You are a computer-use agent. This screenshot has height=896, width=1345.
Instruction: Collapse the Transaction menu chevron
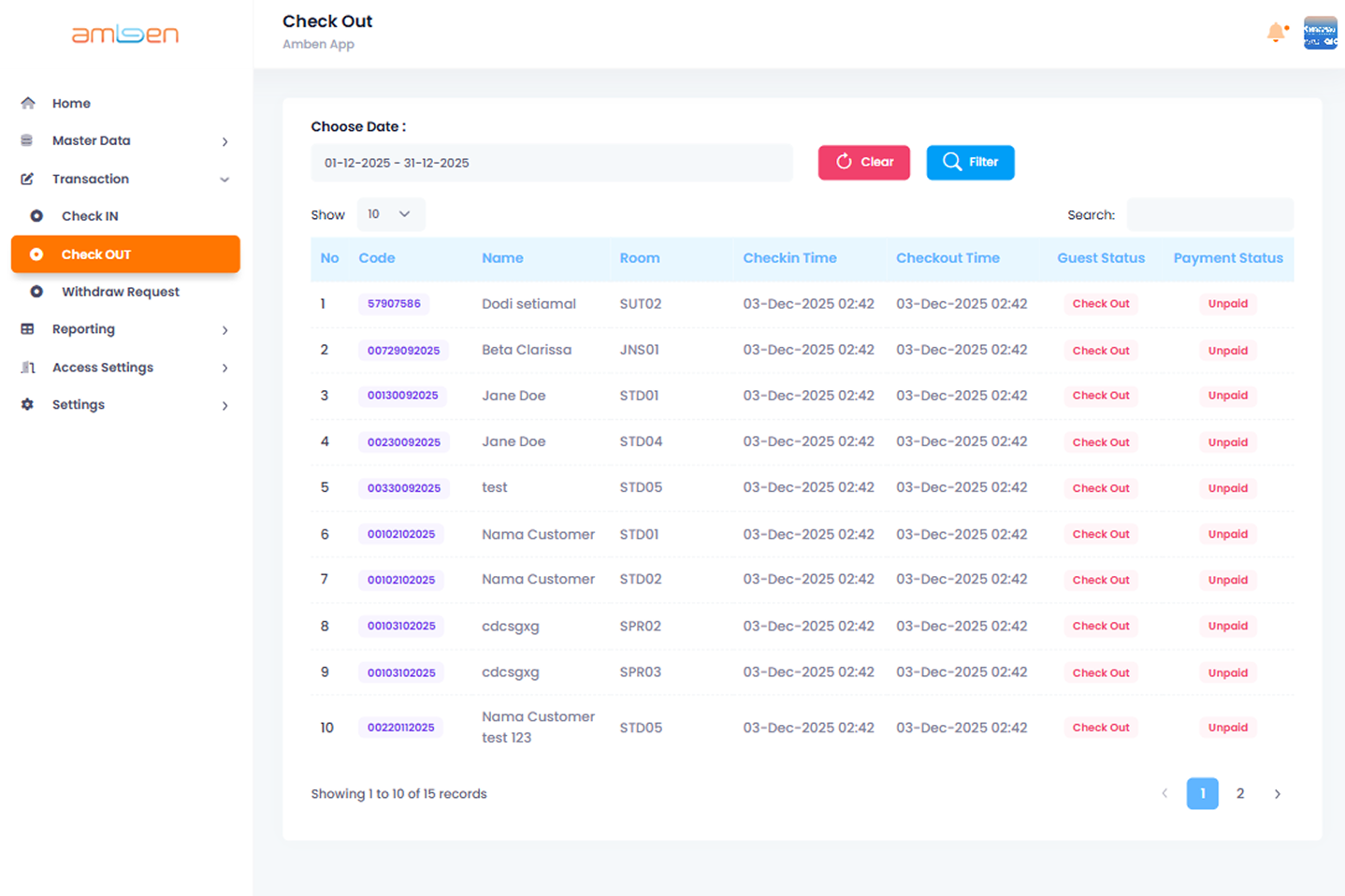224,180
